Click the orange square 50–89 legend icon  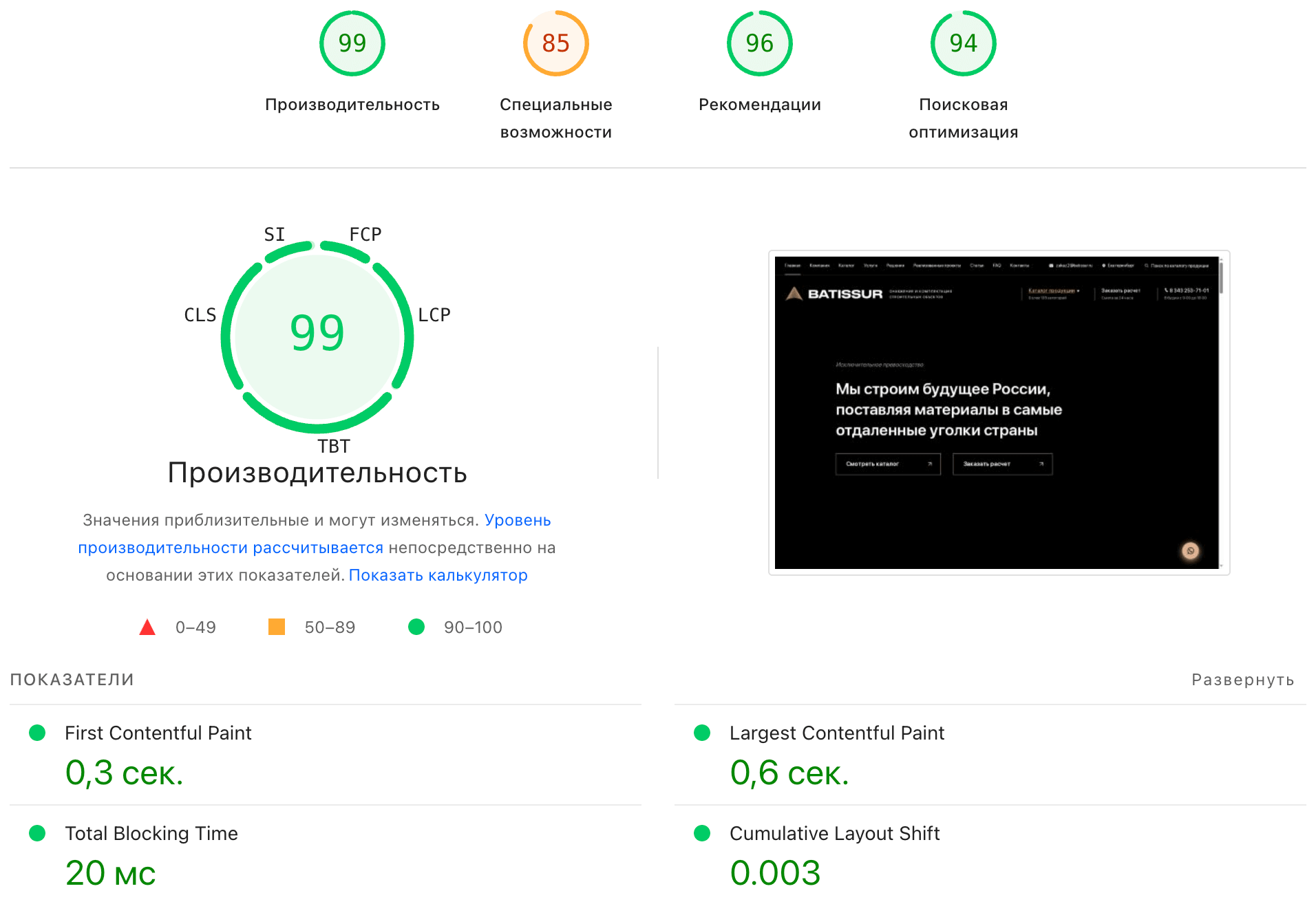point(277,627)
